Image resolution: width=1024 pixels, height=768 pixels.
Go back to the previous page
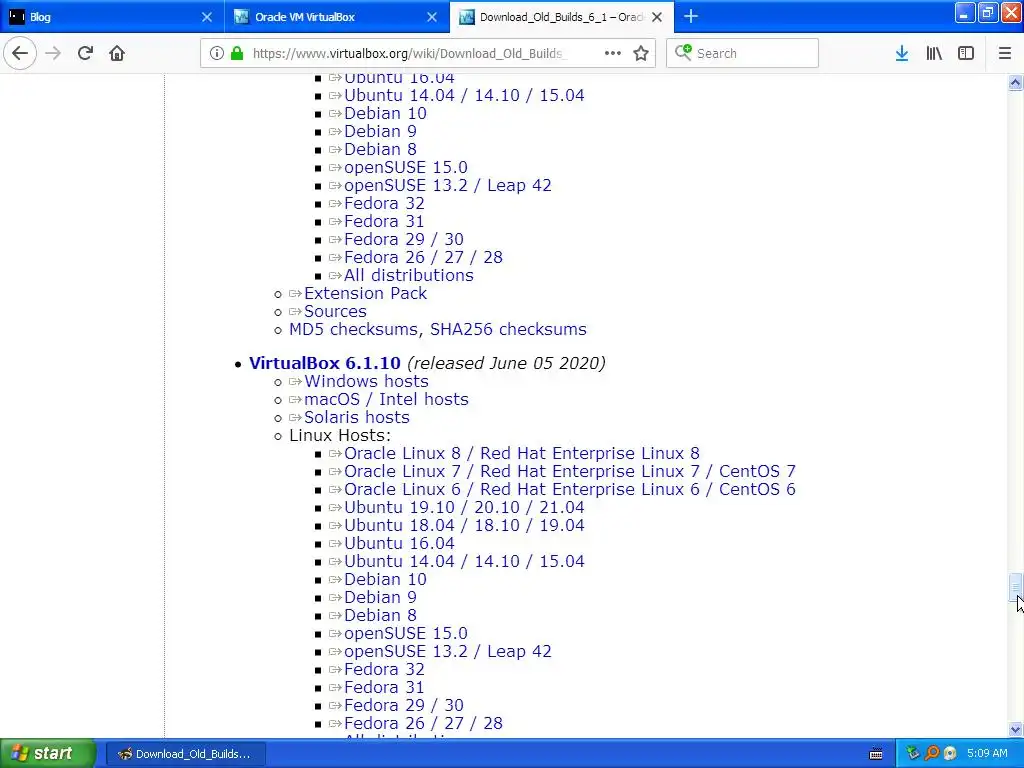pyautogui.click(x=20, y=53)
